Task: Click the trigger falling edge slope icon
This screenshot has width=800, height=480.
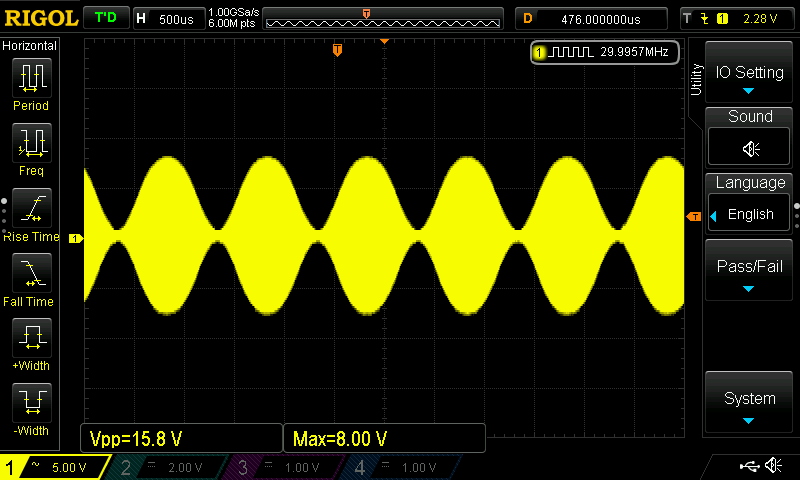Action: pos(705,19)
